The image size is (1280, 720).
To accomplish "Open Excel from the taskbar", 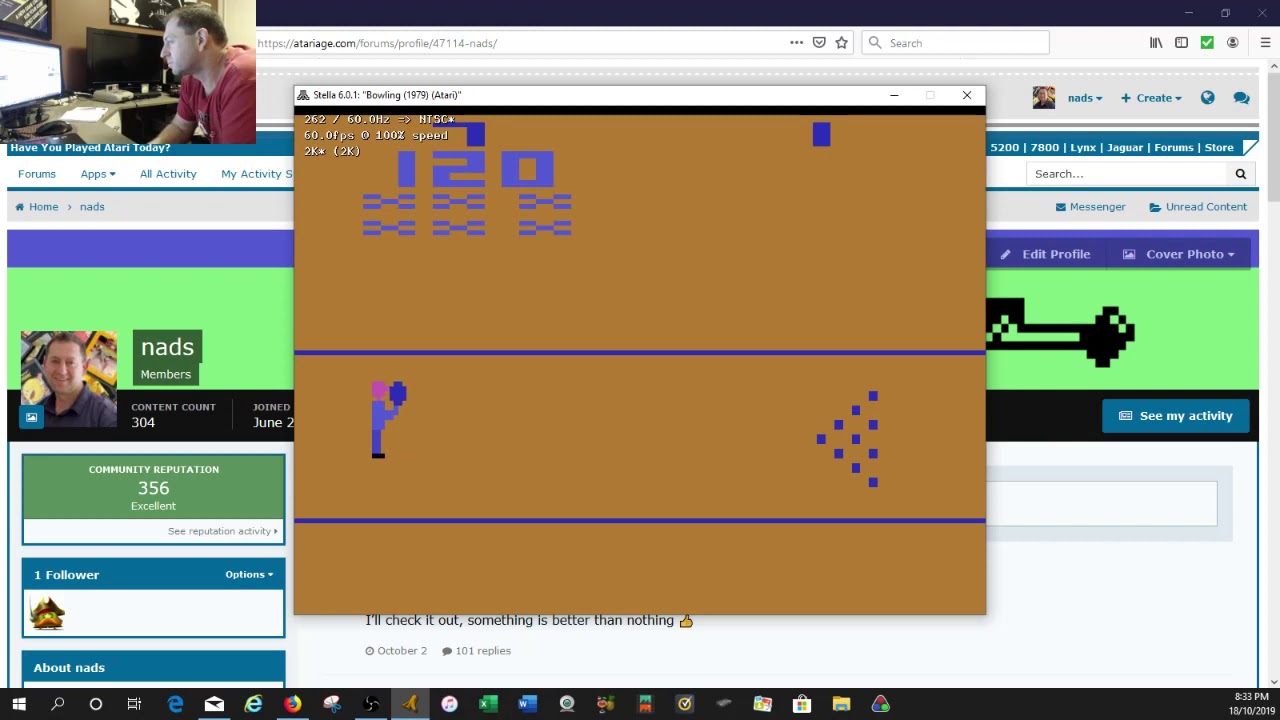I will point(488,704).
